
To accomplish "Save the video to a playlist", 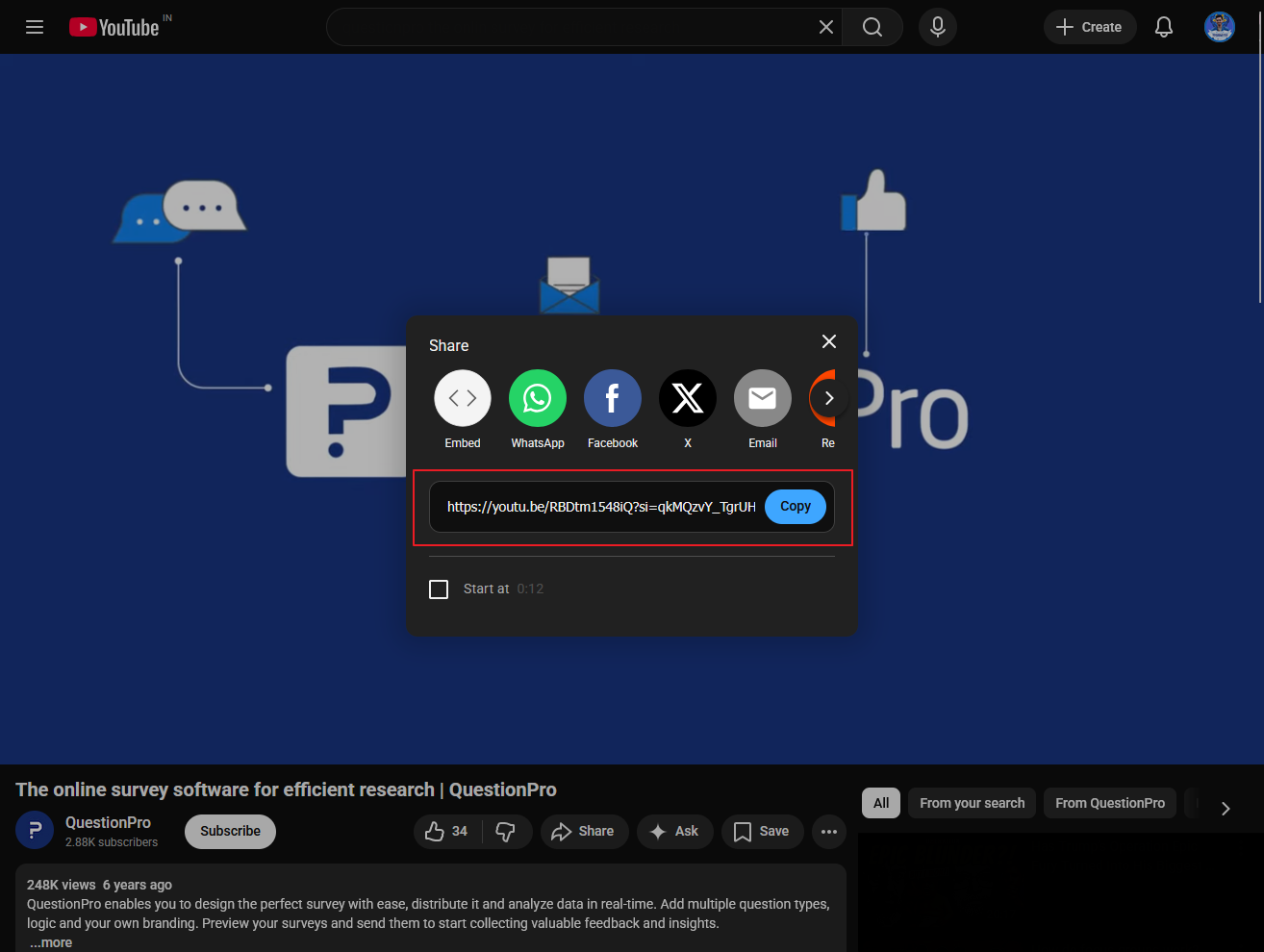I will coord(762,831).
